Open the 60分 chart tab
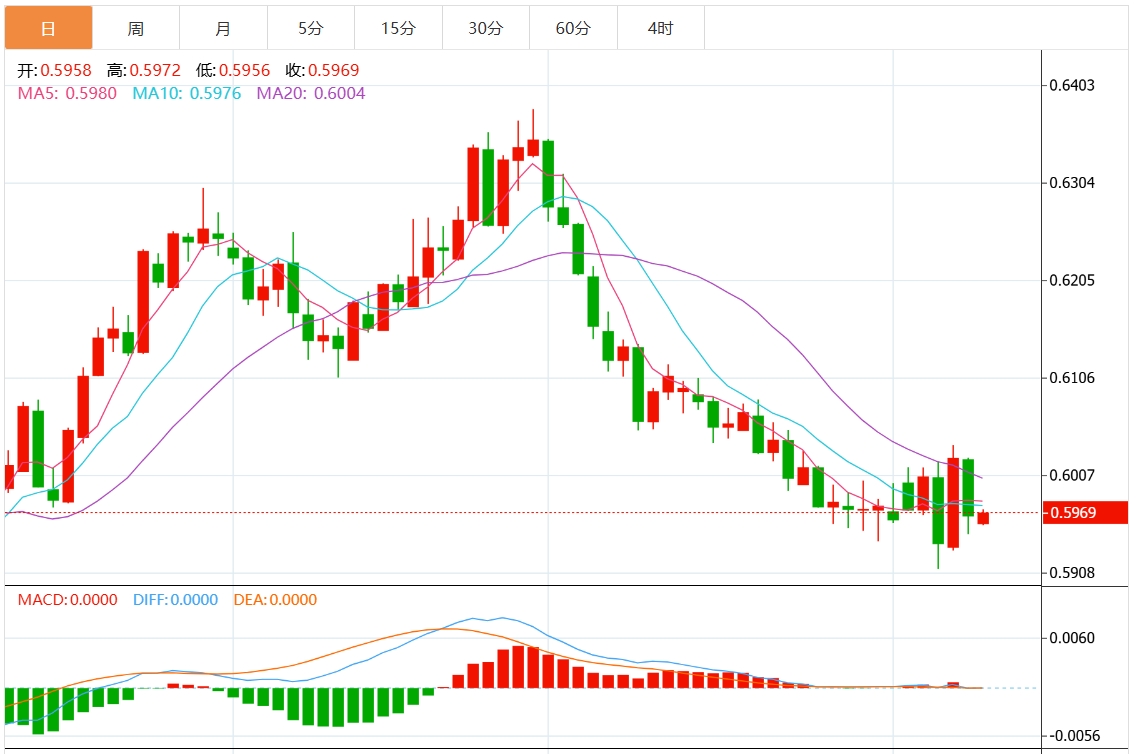The image size is (1136, 754). point(573,28)
